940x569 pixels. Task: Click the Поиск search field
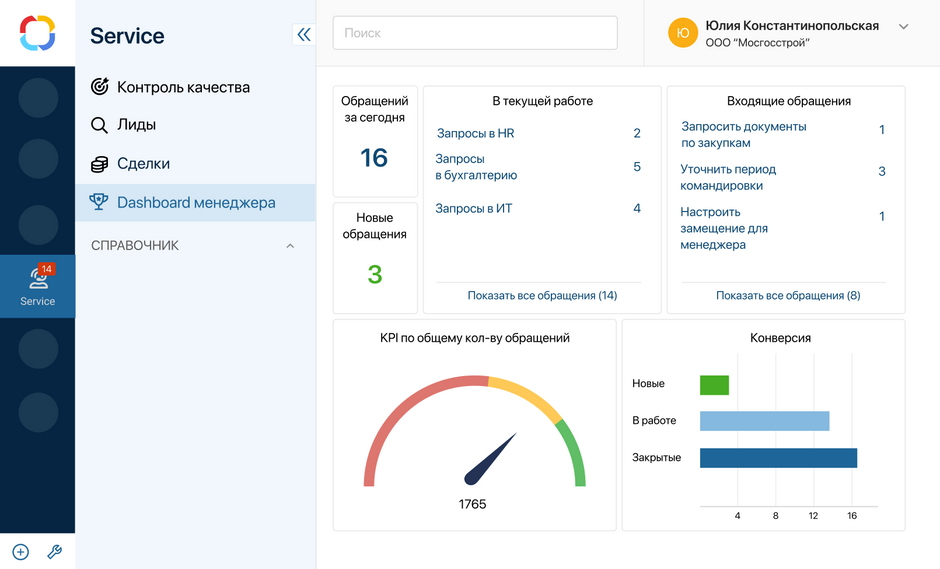click(x=475, y=33)
